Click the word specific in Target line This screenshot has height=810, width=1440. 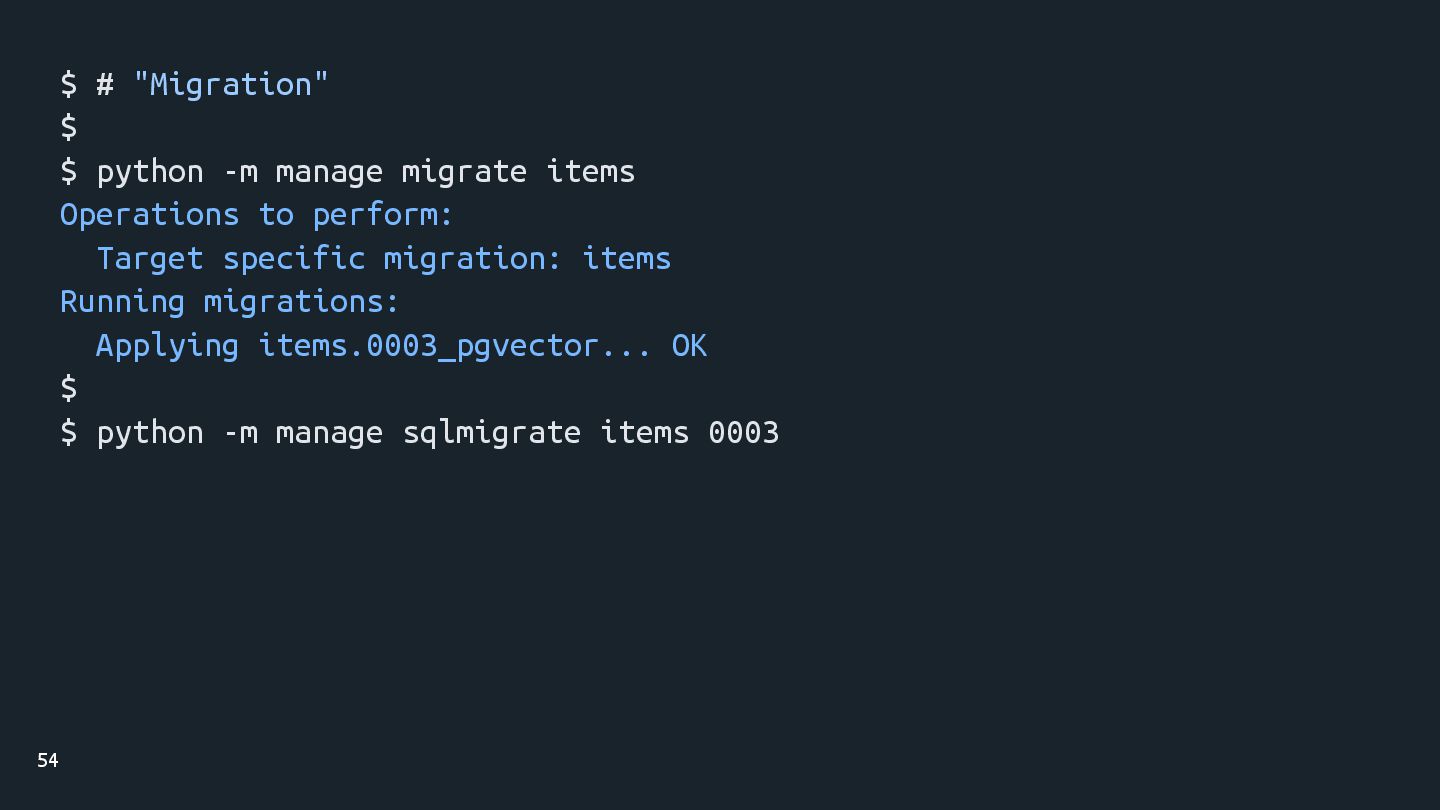pyautogui.click(x=293, y=258)
